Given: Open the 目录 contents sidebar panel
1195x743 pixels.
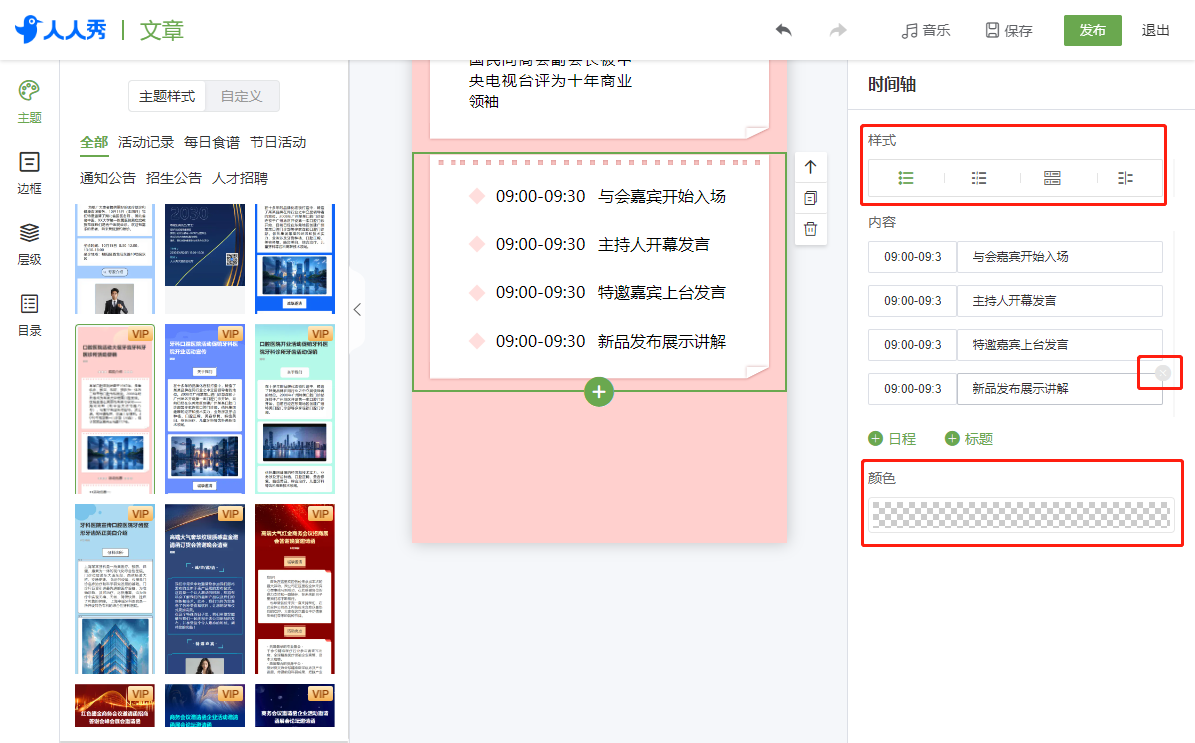Looking at the screenshot, I should coord(29,315).
